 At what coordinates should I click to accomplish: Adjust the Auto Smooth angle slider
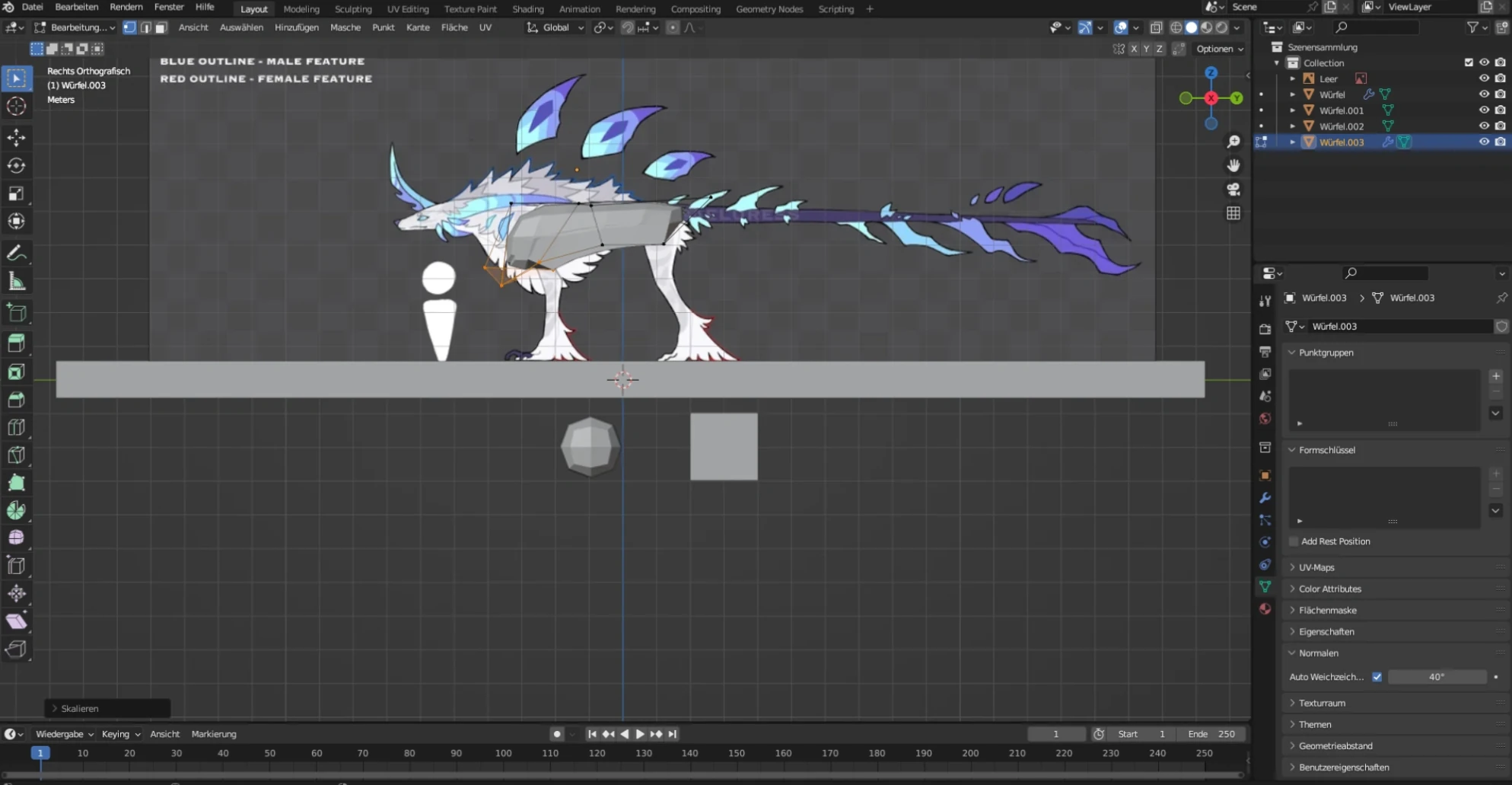click(x=1438, y=676)
